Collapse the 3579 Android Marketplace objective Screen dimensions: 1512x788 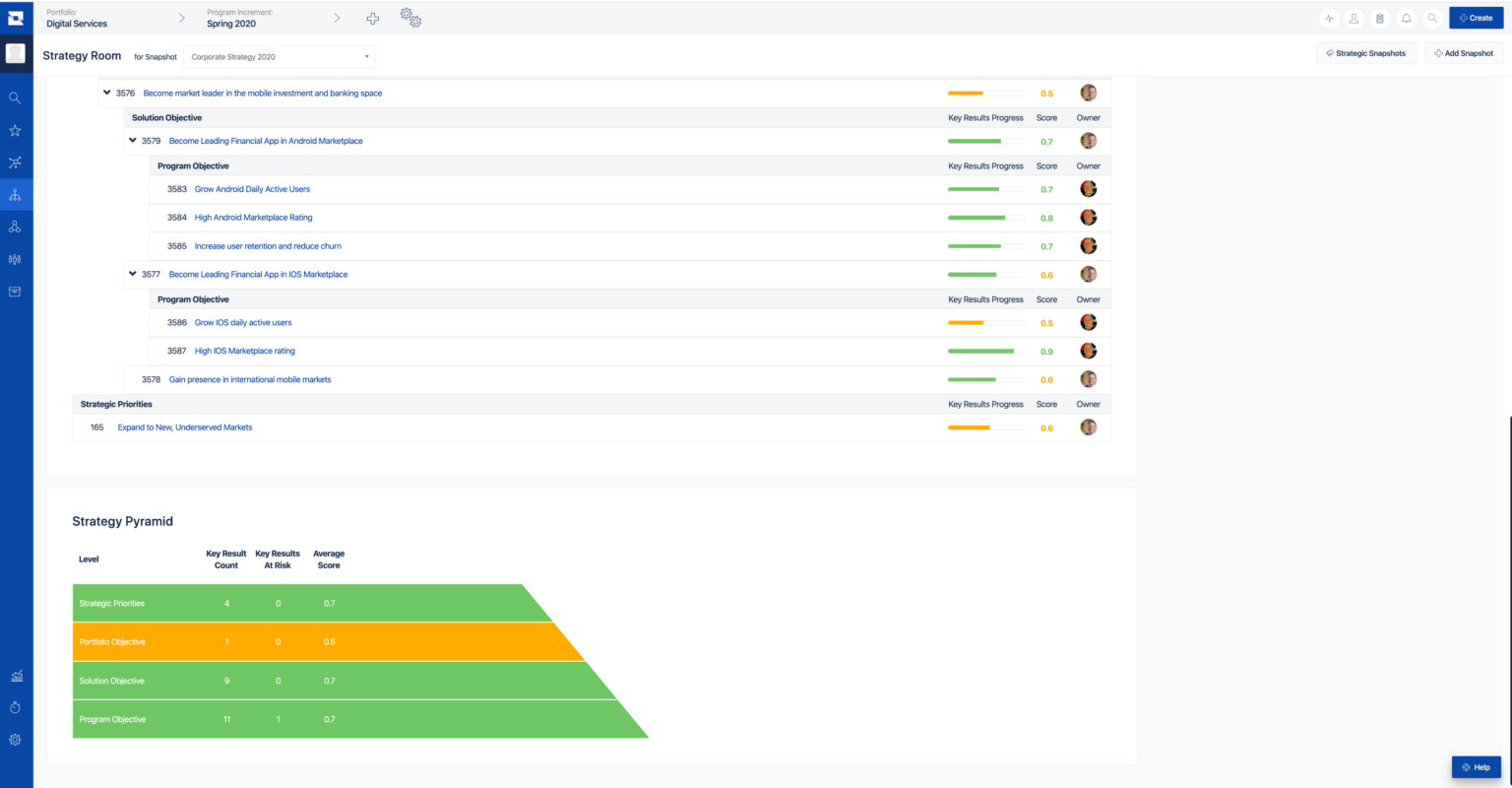pyautogui.click(x=133, y=140)
